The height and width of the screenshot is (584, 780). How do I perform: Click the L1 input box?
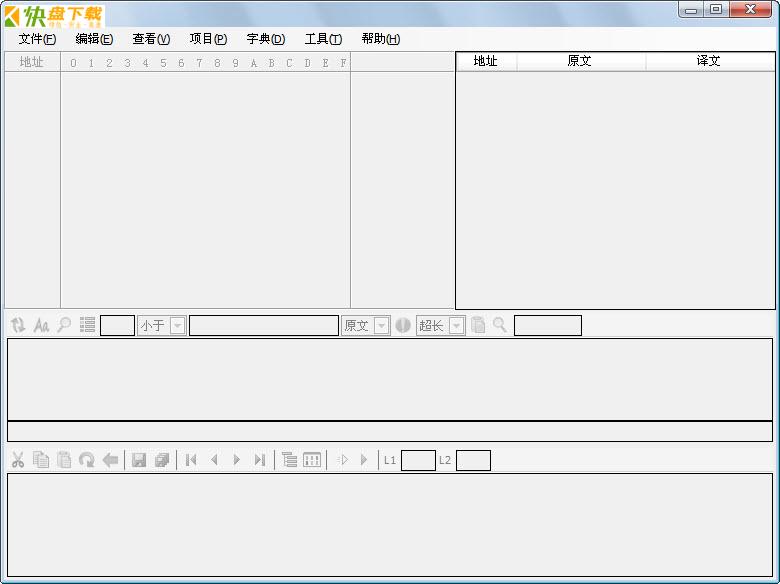click(x=418, y=460)
